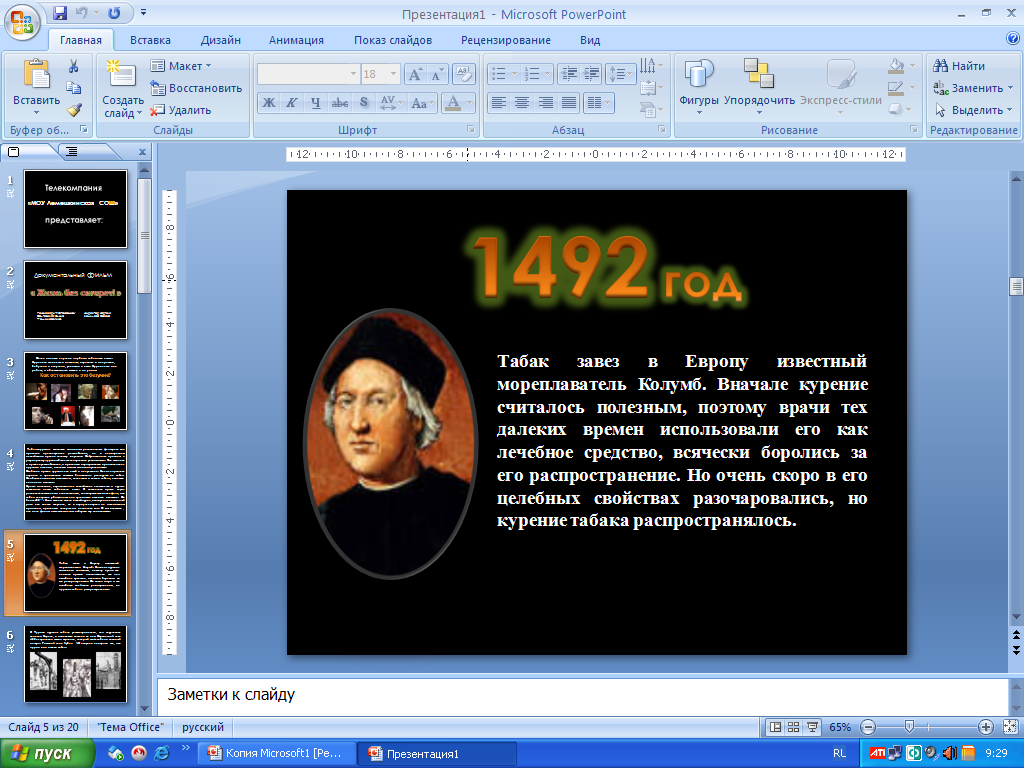Toggle underline Ч formatting
This screenshot has width=1024, height=768.
click(315, 103)
